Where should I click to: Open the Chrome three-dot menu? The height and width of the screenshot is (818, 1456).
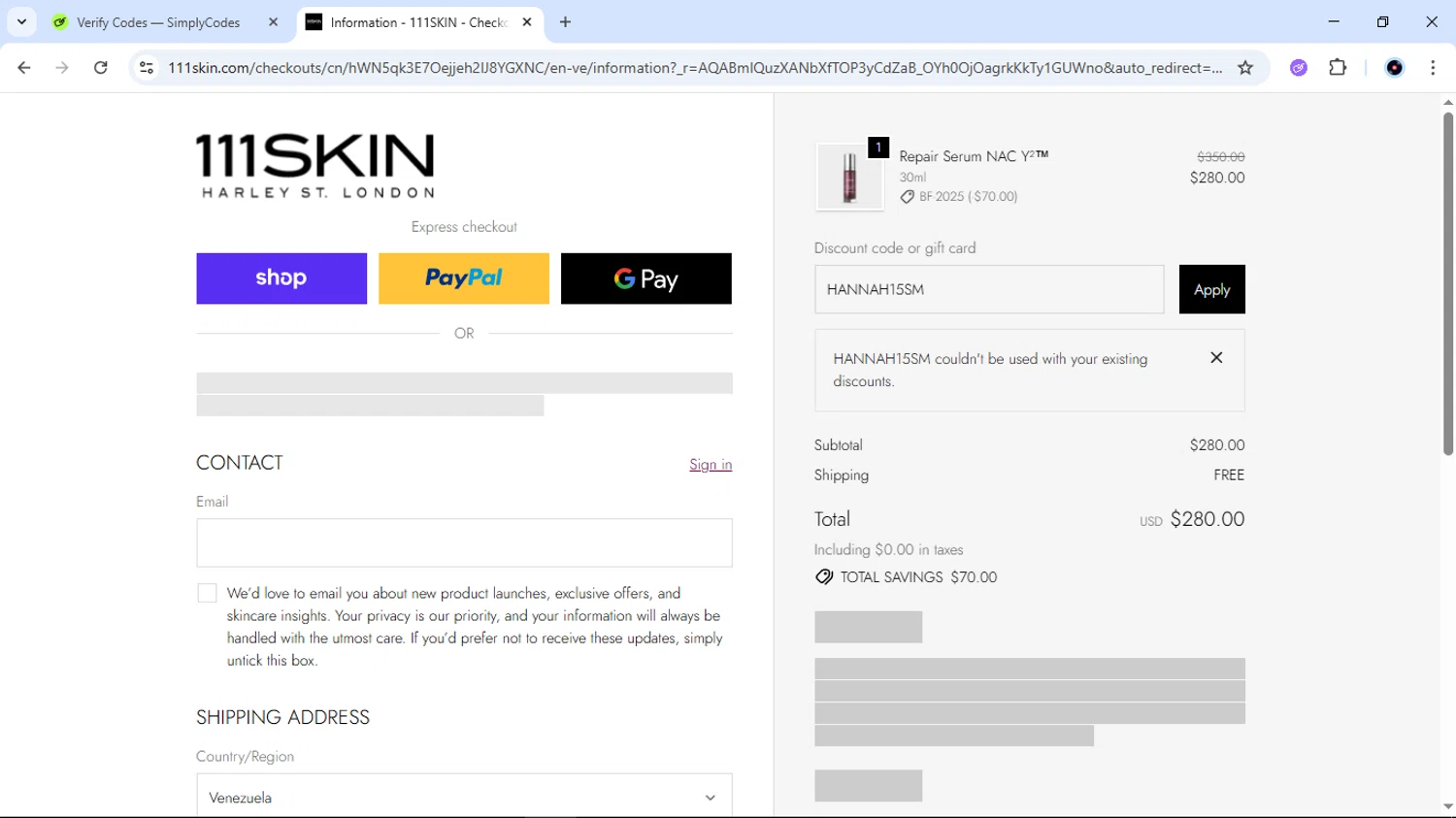1433,68
